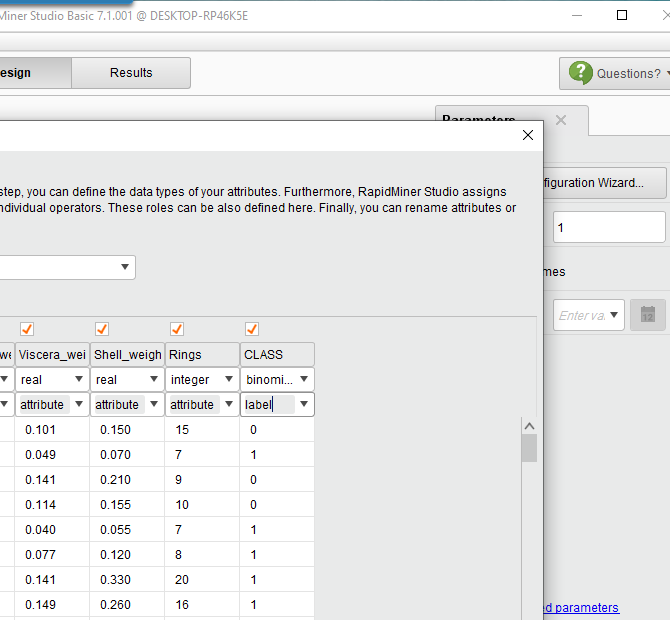Click the cell with value 0.114
This screenshot has height=620, width=670.
click(52, 504)
